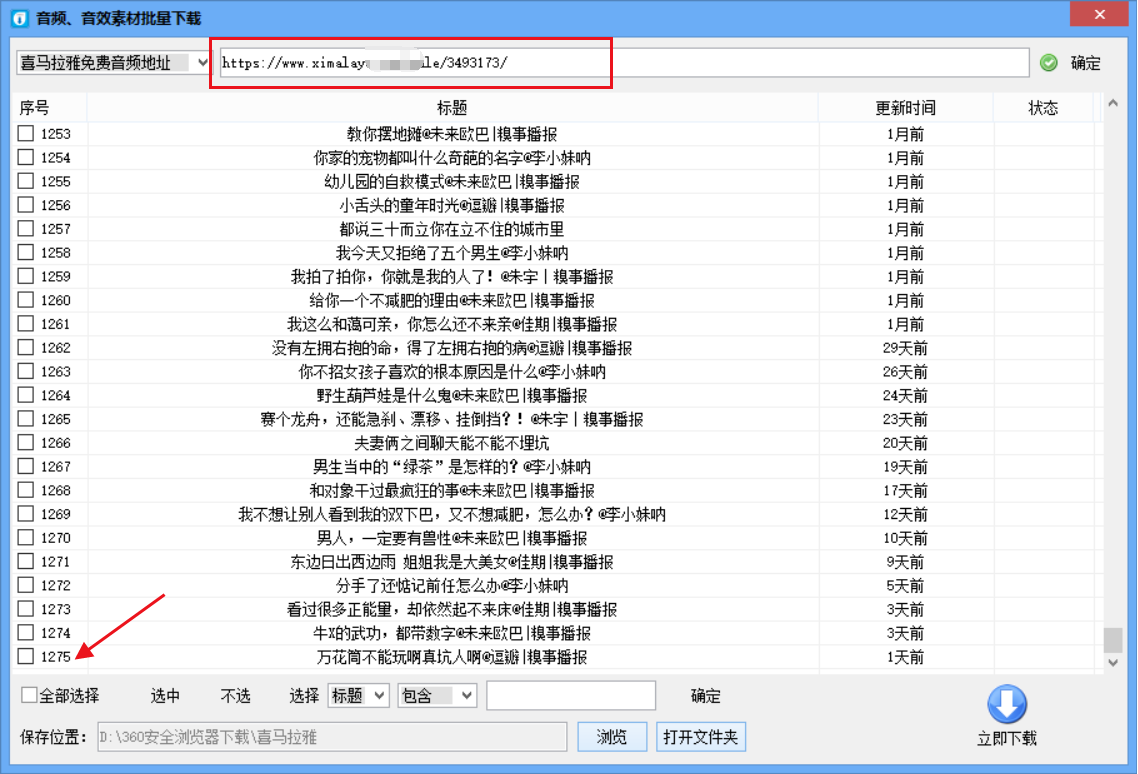Screen dimensions: 1138x774
Task: Click the 立即下载 label
Action: point(1007,738)
